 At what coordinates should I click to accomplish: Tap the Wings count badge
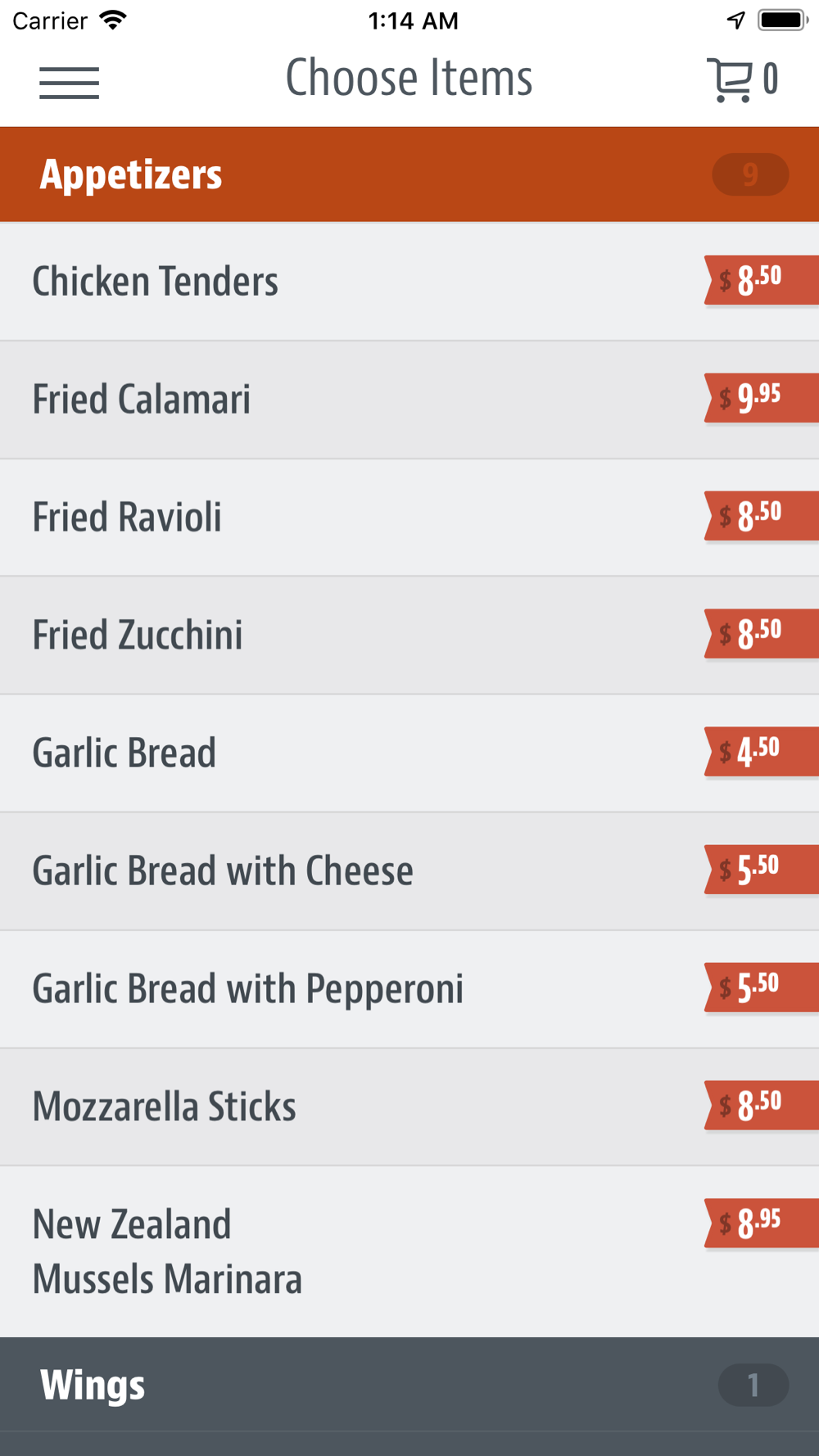pyautogui.click(x=753, y=1385)
